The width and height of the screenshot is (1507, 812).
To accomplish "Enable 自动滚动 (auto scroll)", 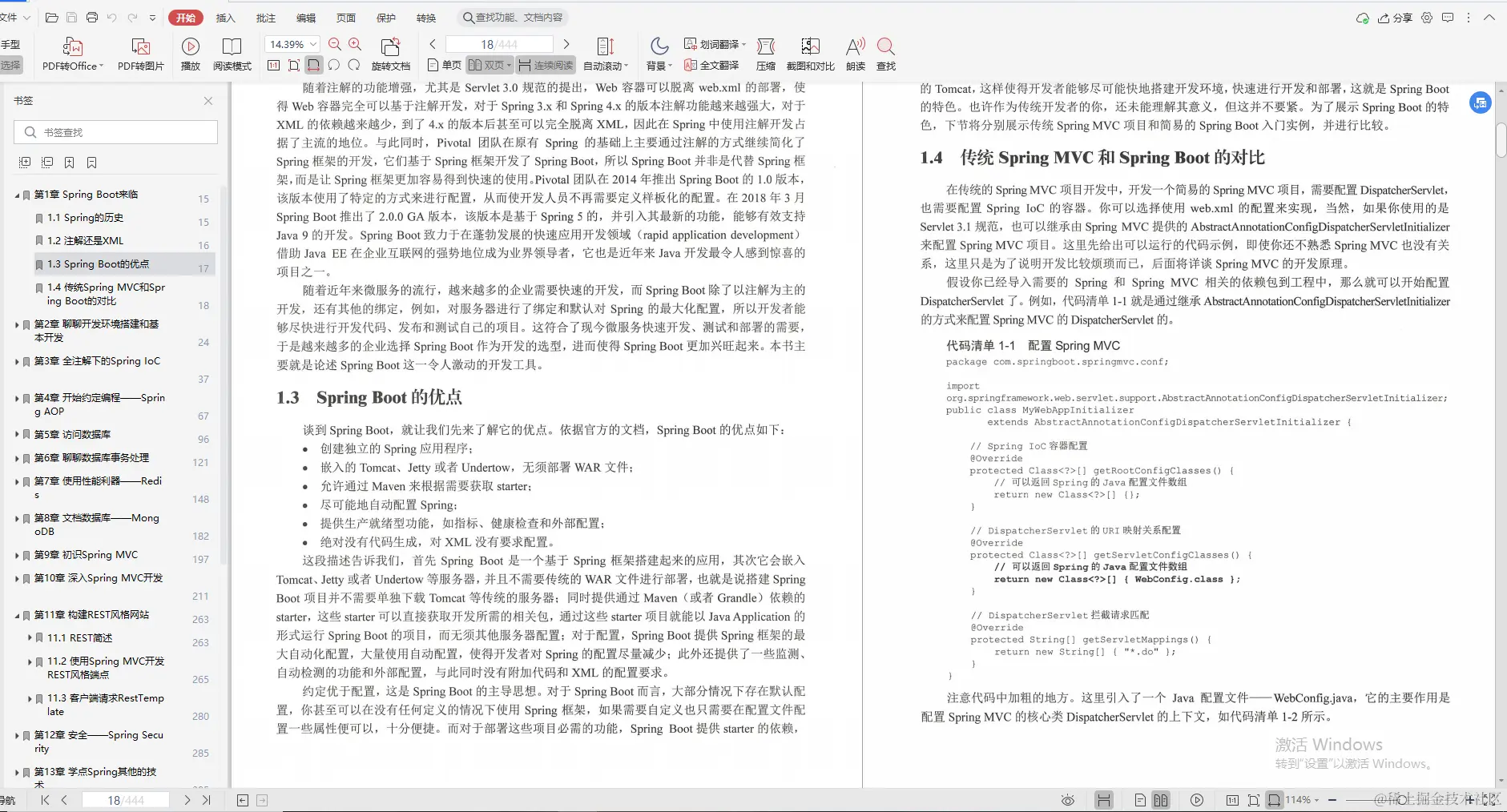I will pos(603,53).
